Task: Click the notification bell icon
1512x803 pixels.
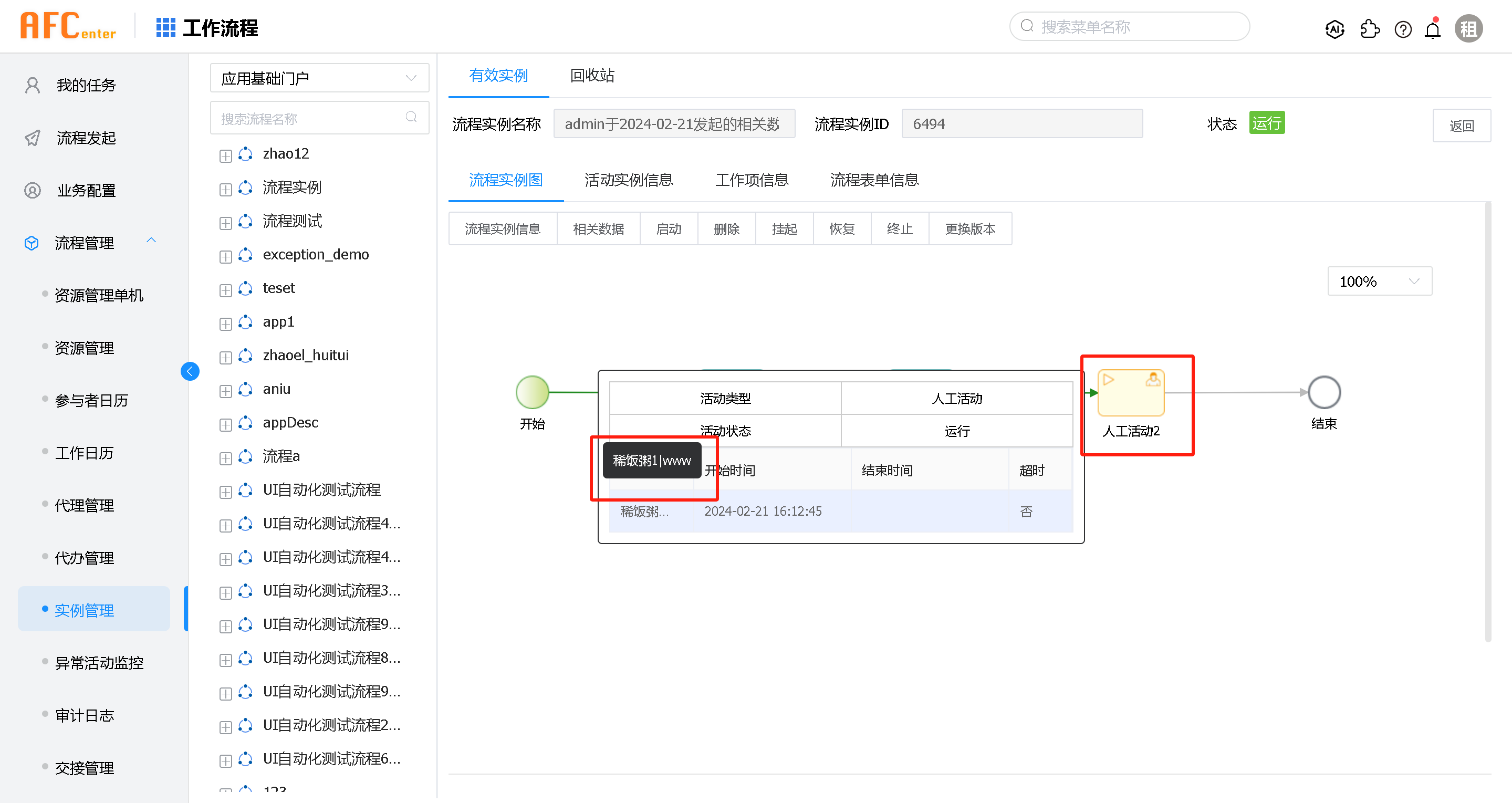Action: tap(1432, 28)
